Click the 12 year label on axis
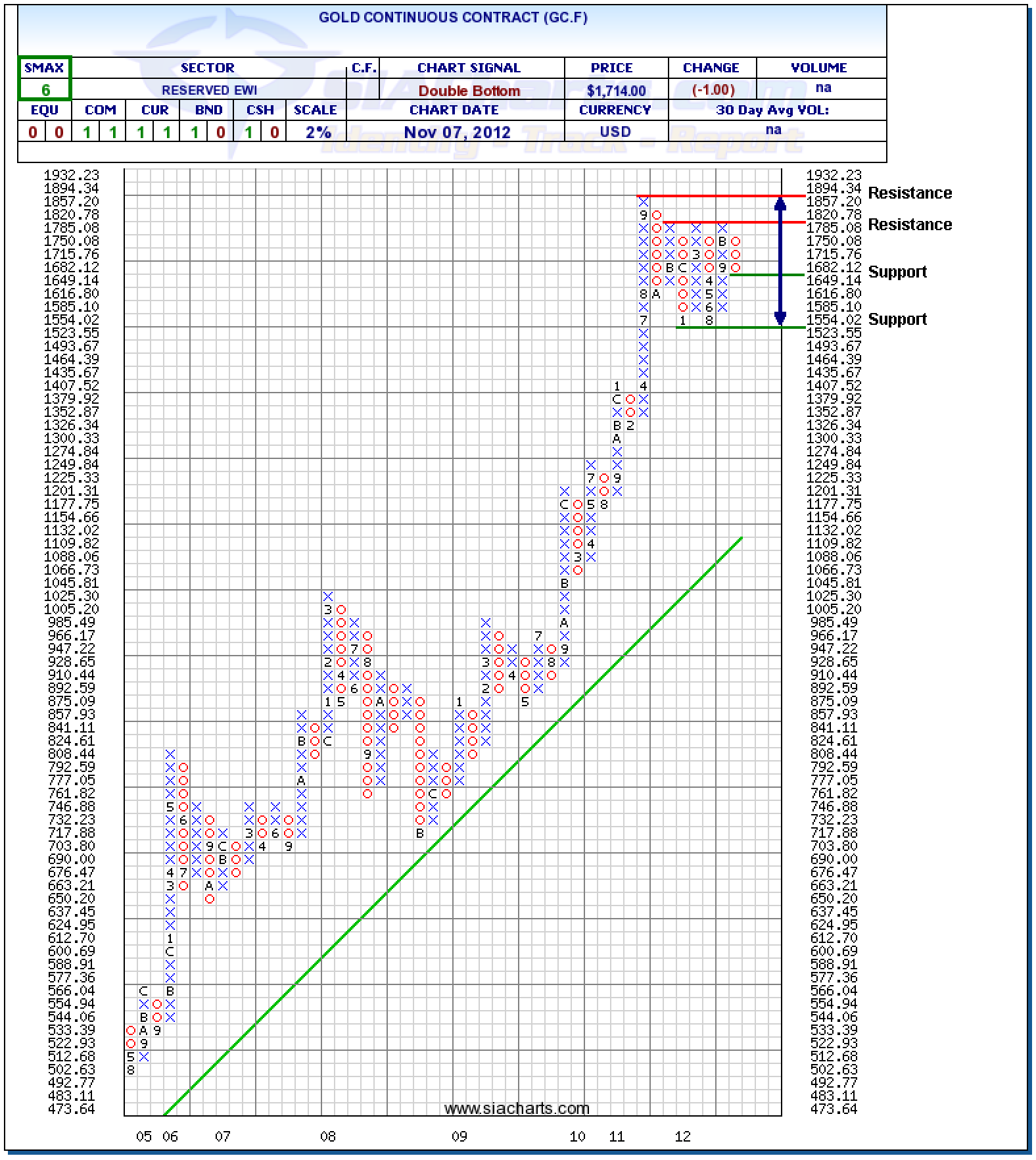This screenshot has height=1160, width=1036. [683, 1136]
